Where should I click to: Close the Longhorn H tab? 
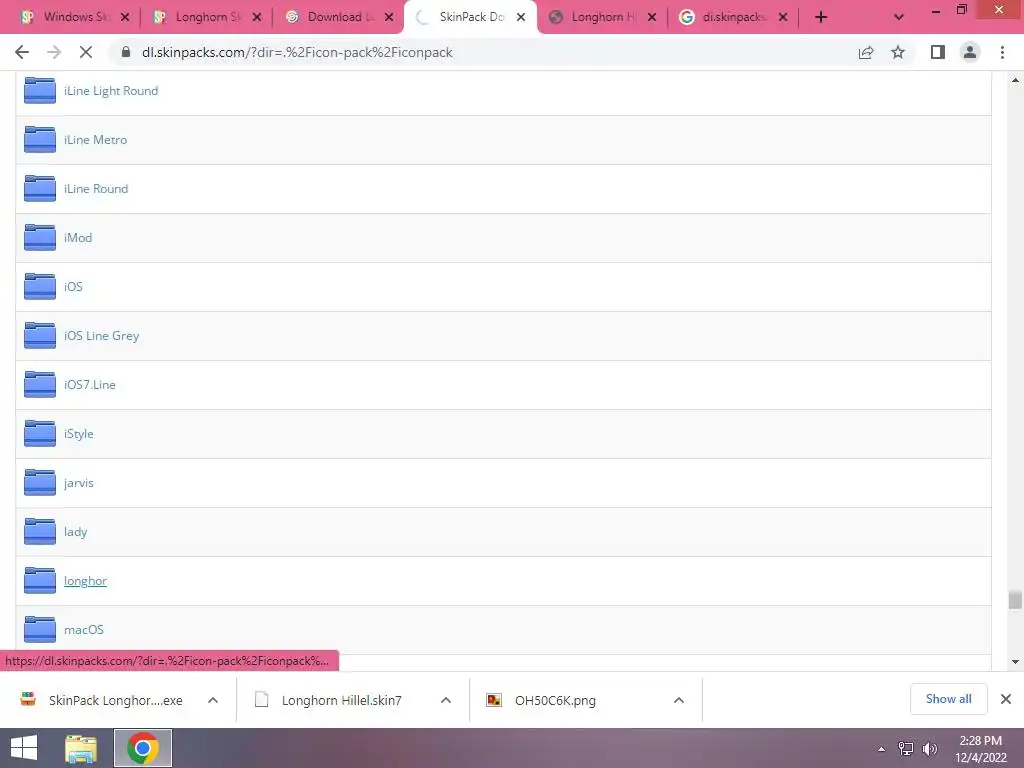click(x=652, y=17)
